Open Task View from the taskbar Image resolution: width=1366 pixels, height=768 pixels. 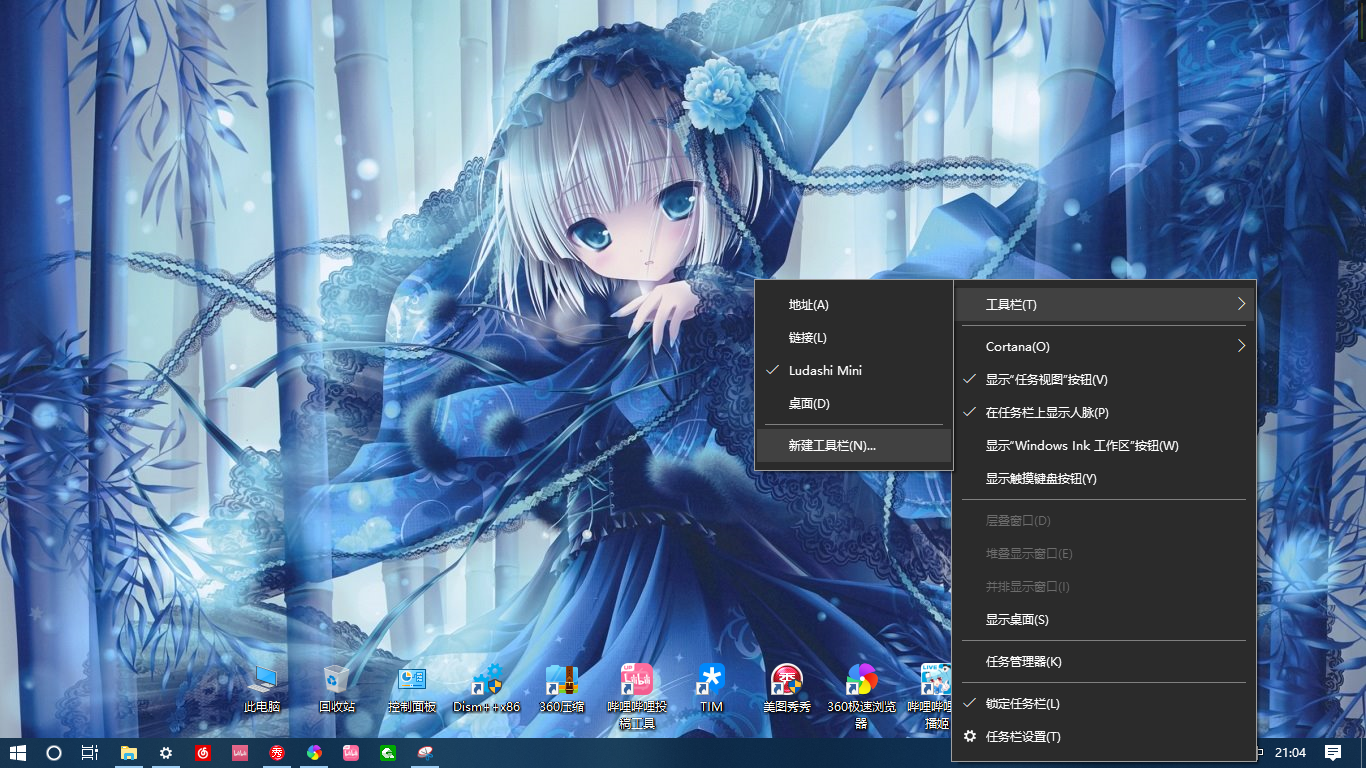point(89,752)
